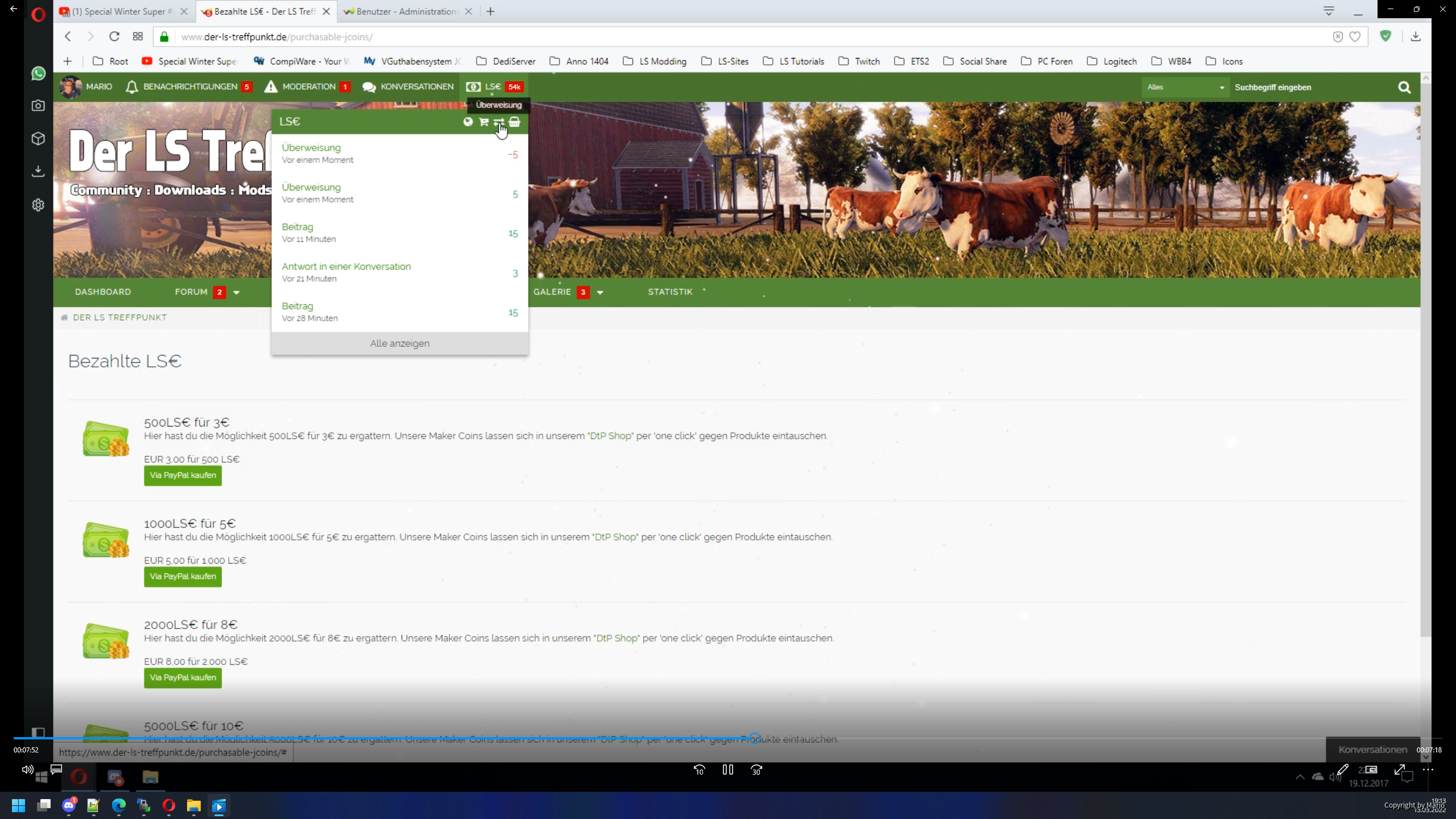
Task: Open the DtP Shop link in the 500LS€ description
Action: pos(610,436)
